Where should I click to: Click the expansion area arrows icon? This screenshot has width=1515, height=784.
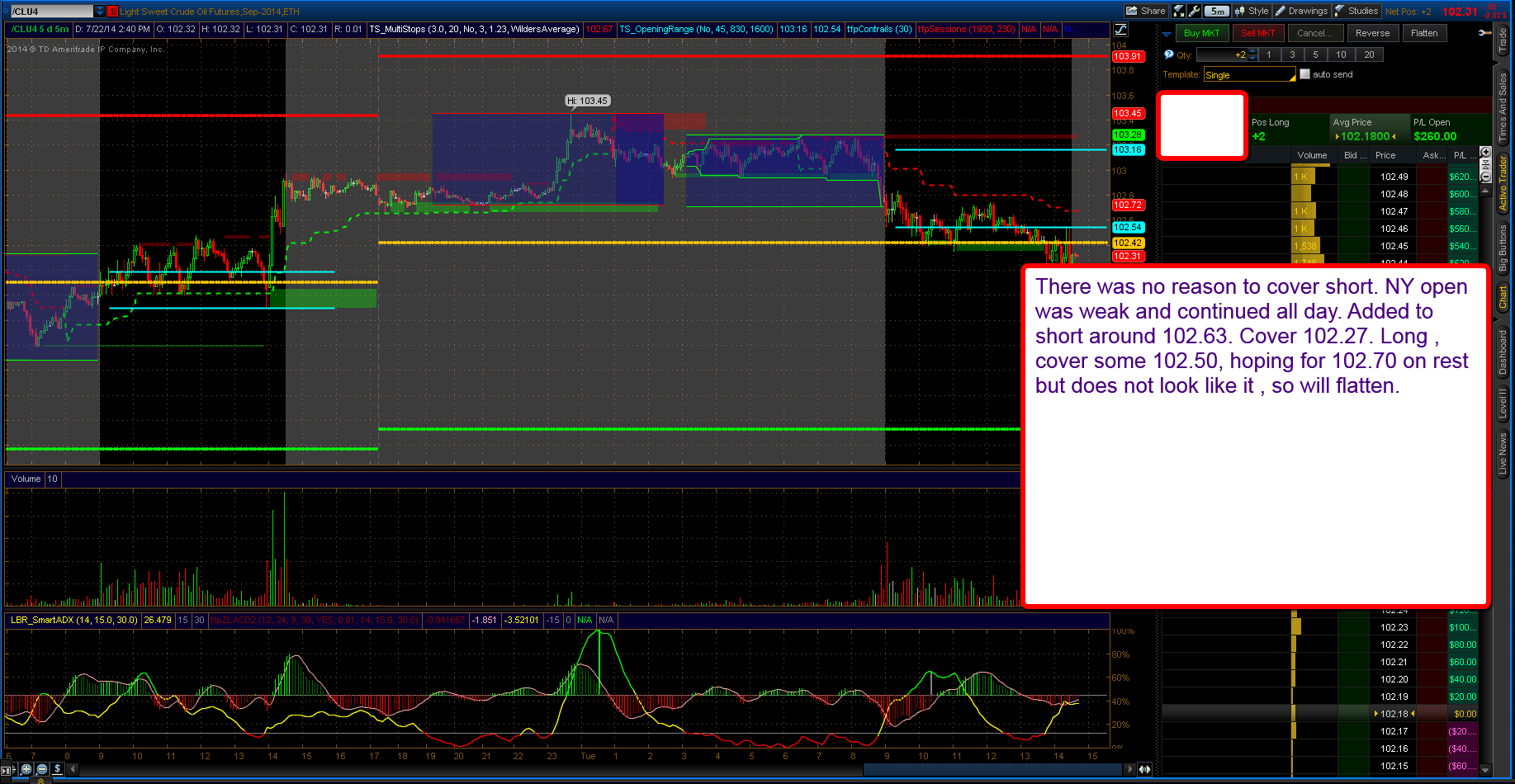[1144, 769]
